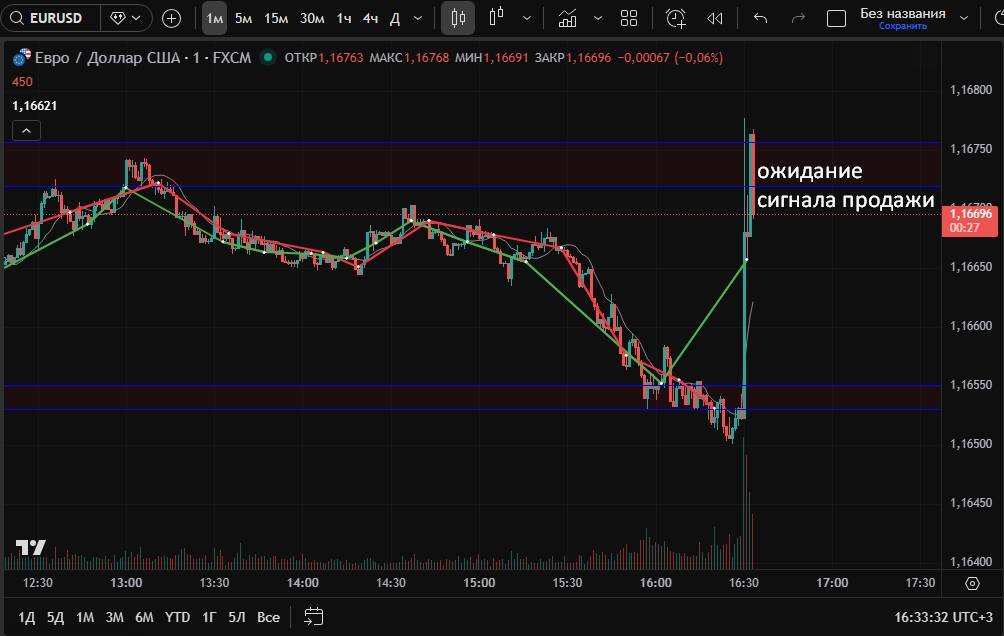Viewport: 1004px width, 636px height.
Task: Toggle the layout window square icon
Action: point(837,18)
